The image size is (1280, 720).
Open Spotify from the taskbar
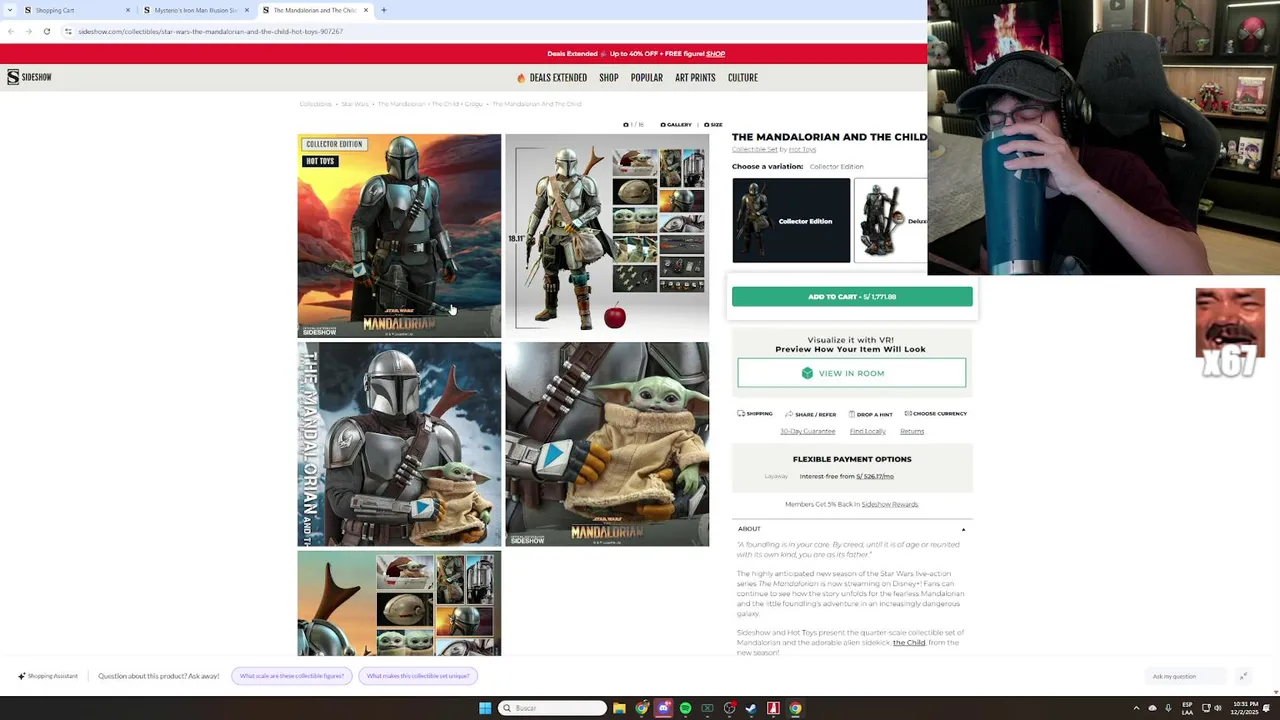tap(685, 708)
